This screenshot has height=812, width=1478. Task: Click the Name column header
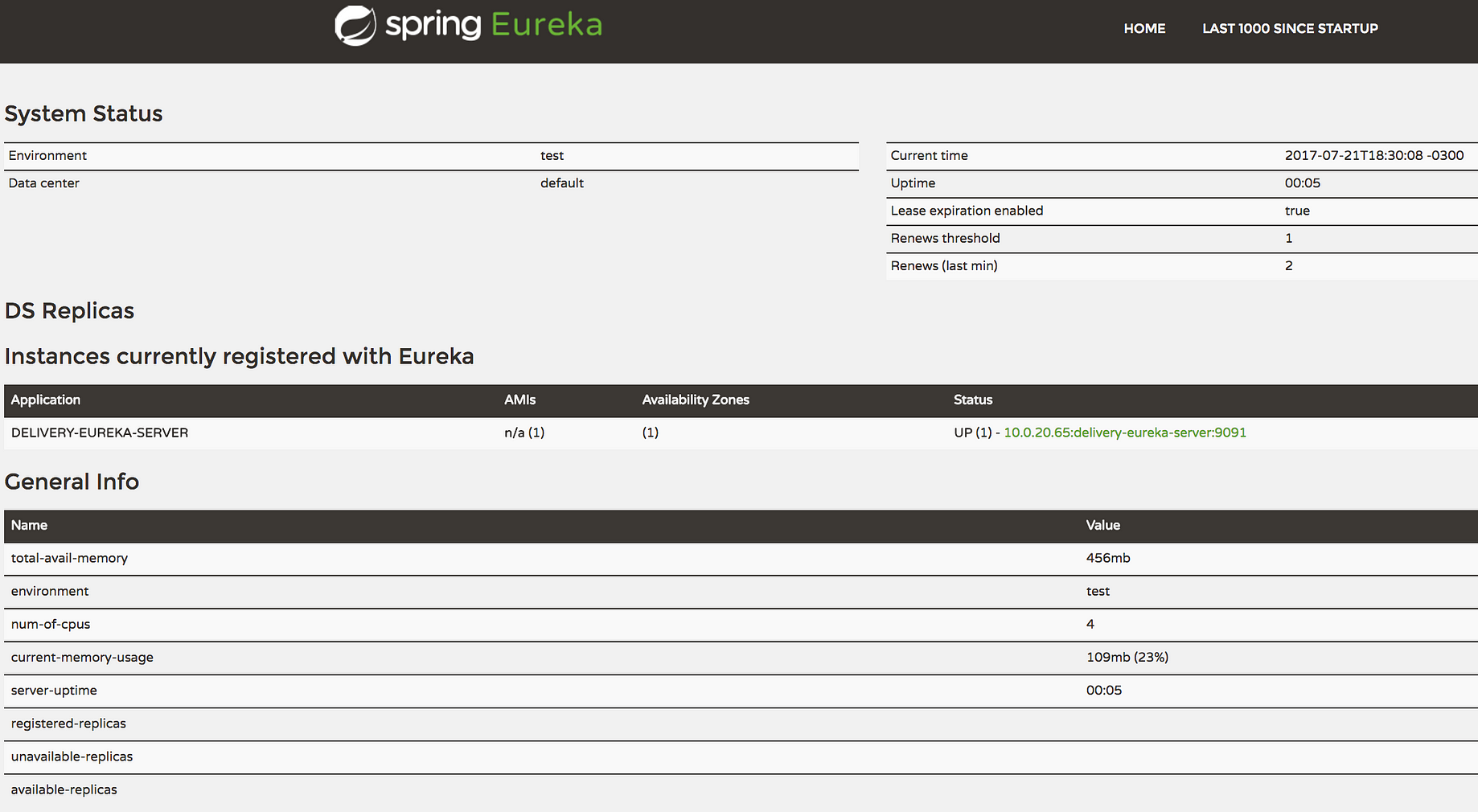click(x=29, y=525)
